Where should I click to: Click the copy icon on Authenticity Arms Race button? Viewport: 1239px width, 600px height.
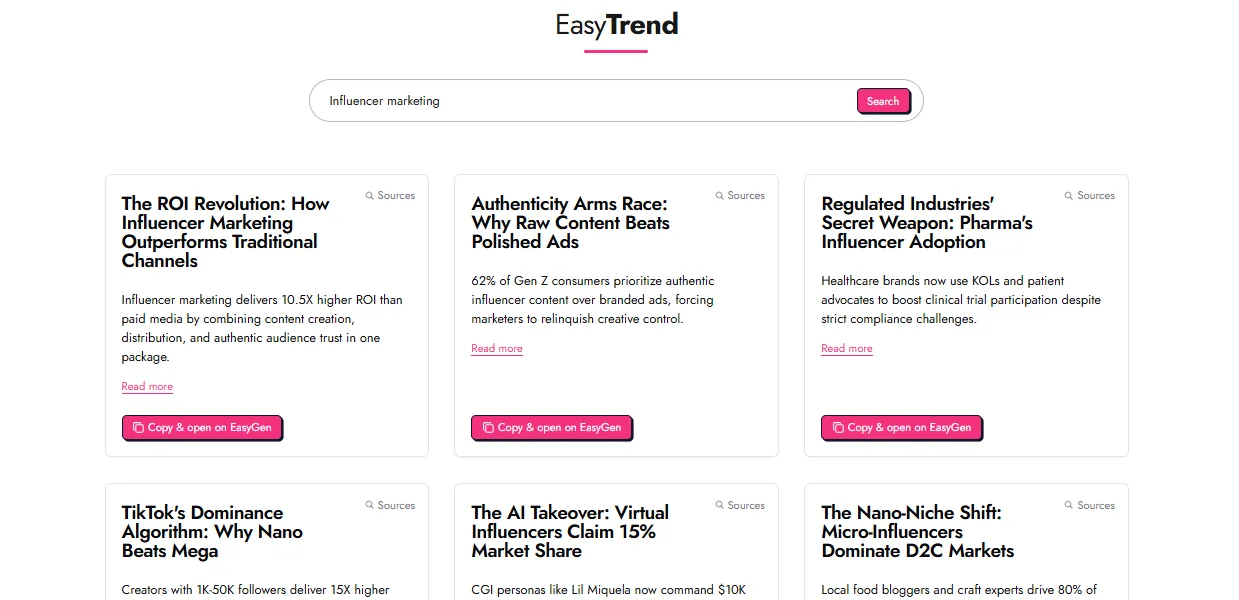[488, 427]
